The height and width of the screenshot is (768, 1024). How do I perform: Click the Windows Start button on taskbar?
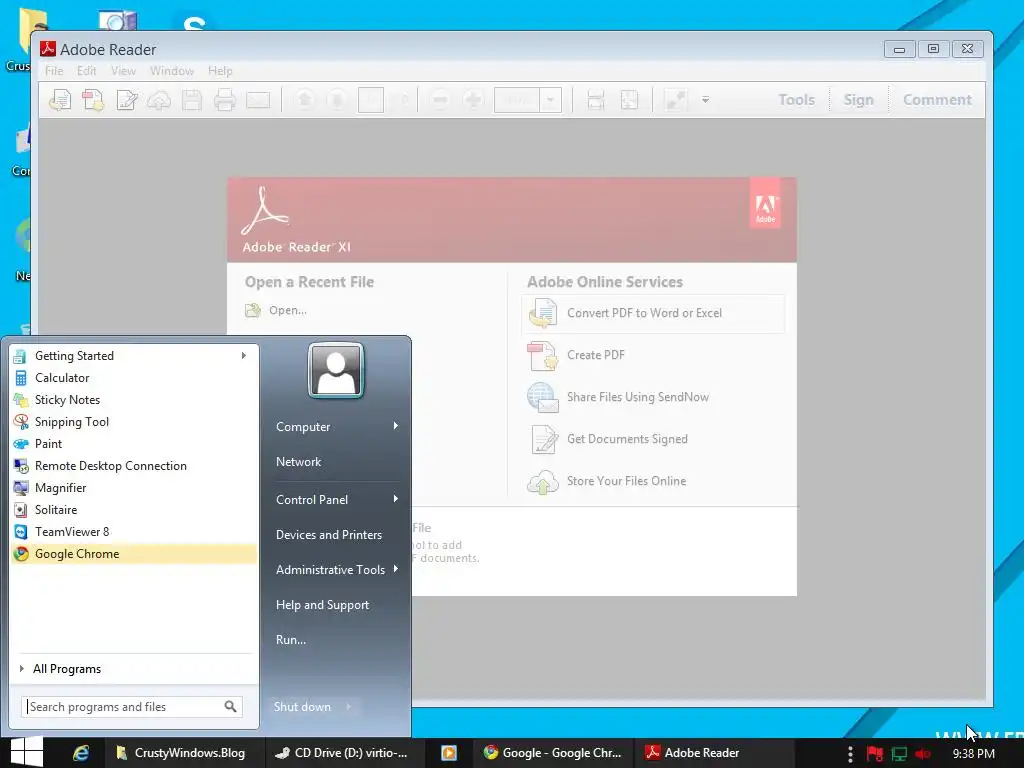tap(26, 752)
